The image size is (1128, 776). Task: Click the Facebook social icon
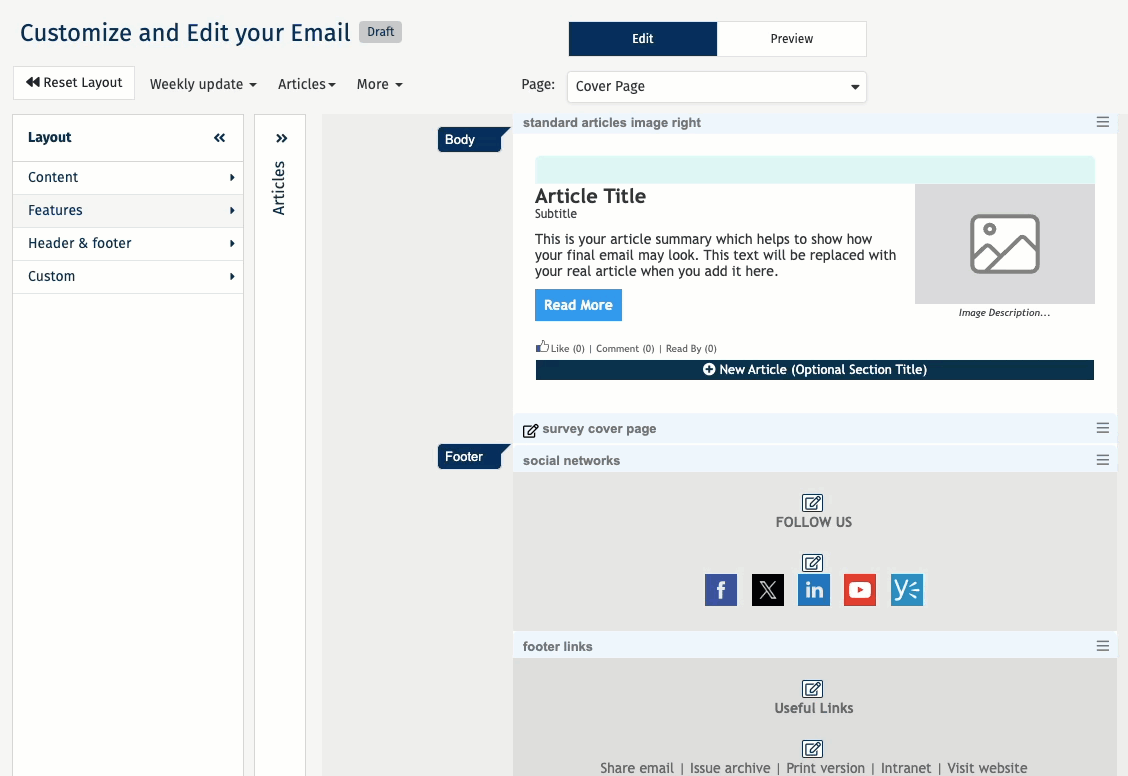720,590
